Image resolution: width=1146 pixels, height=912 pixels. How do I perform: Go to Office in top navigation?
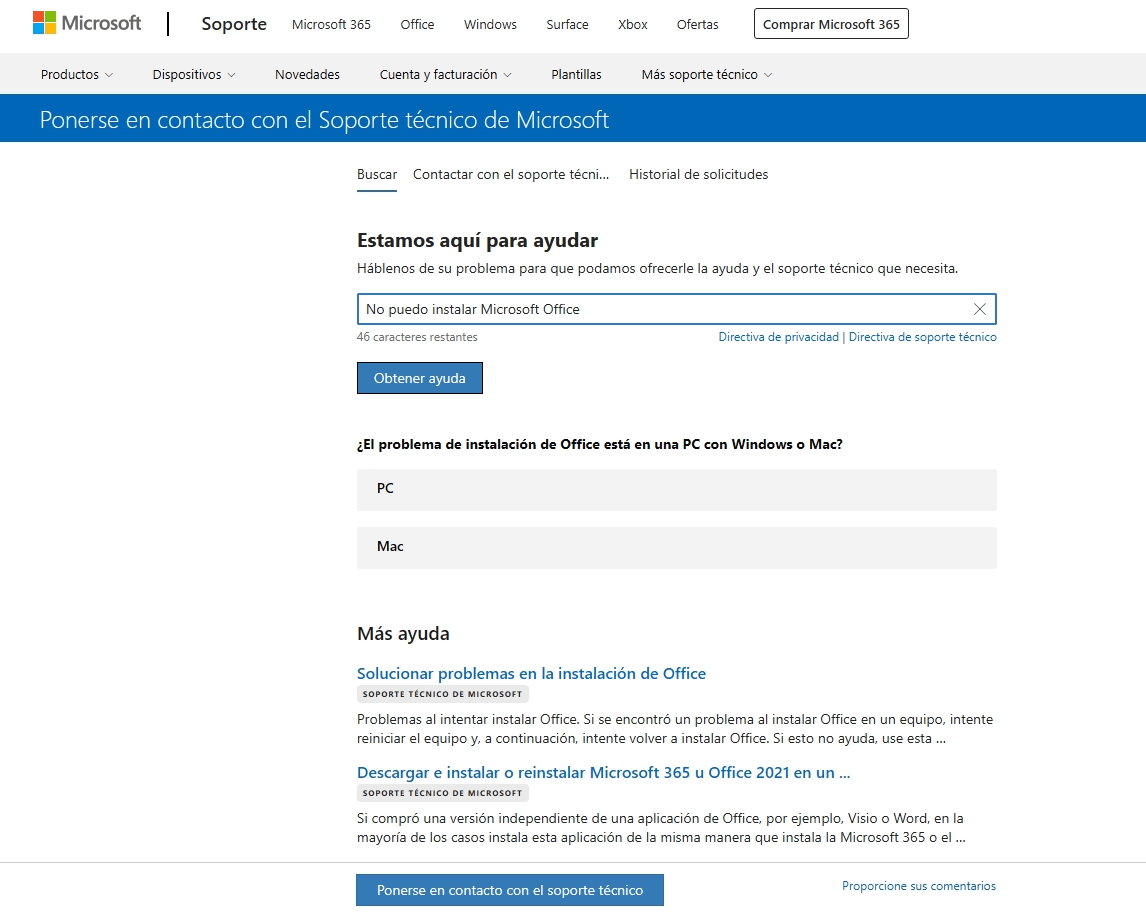coord(417,24)
